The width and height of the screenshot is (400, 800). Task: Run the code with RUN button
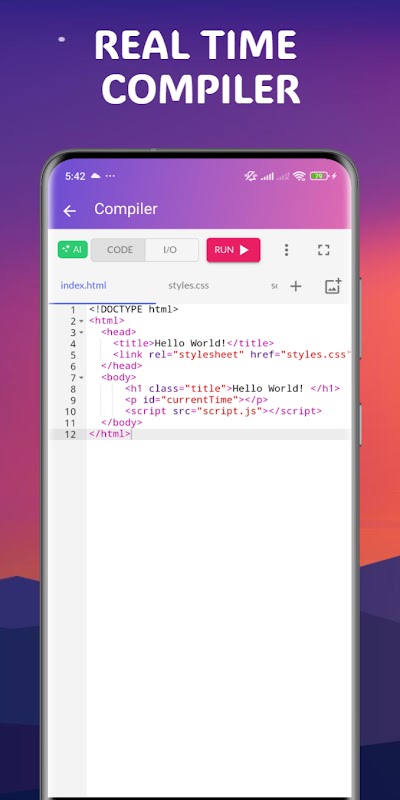[x=233, y=249]
